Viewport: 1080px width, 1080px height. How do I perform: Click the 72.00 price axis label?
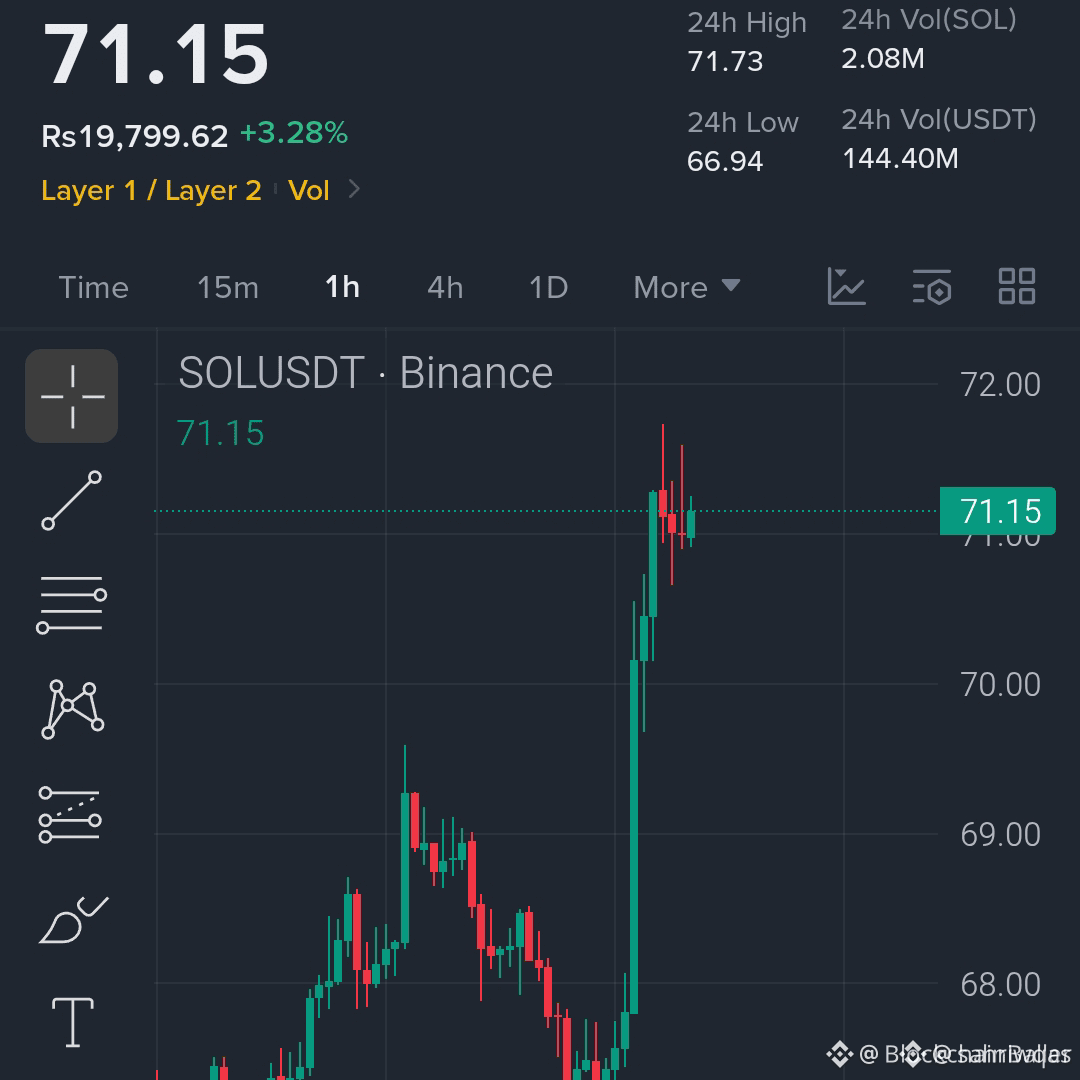[1000, 384]
